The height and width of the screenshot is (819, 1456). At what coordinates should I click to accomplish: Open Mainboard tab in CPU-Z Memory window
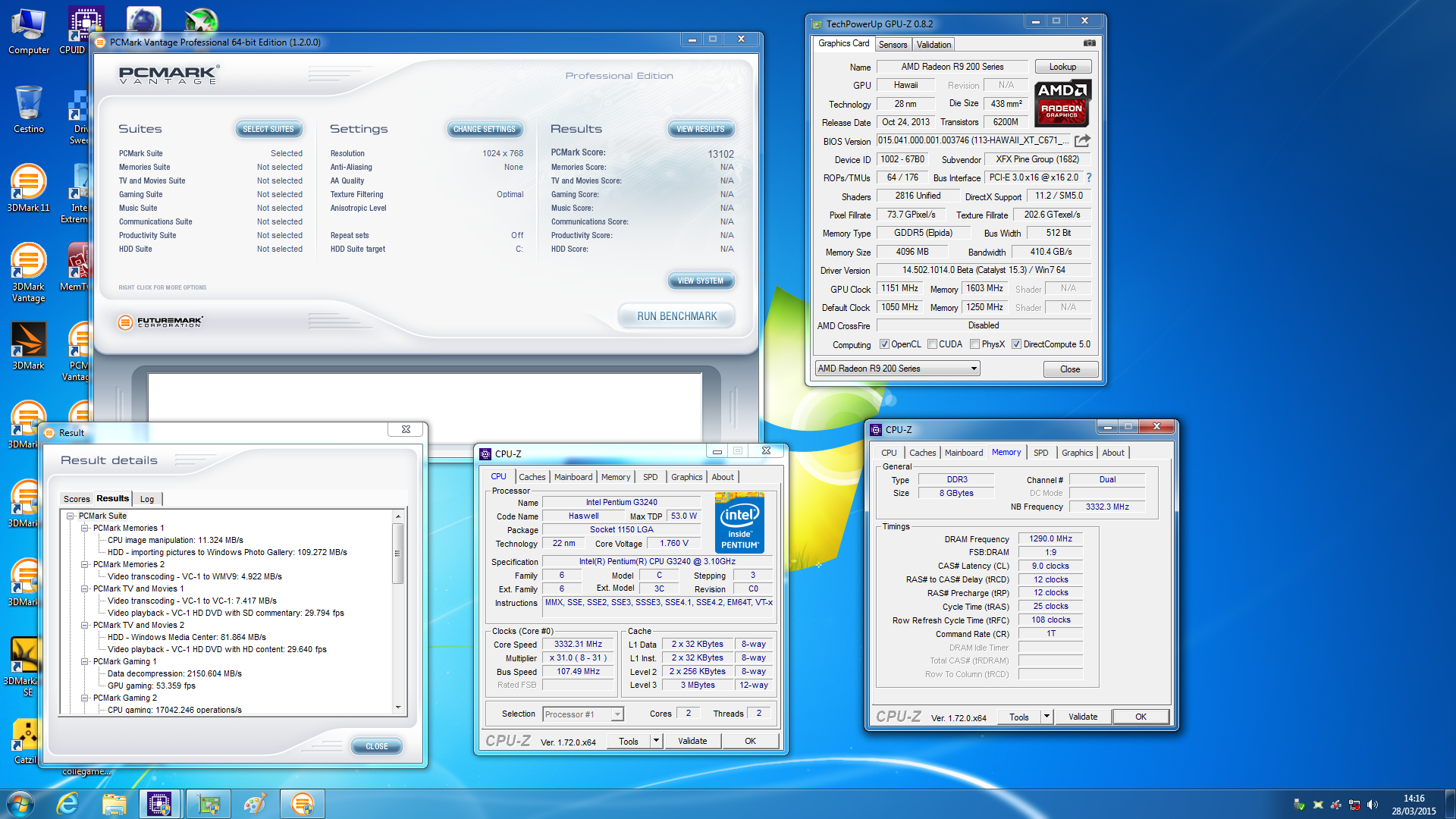click(x=964, y=453)
